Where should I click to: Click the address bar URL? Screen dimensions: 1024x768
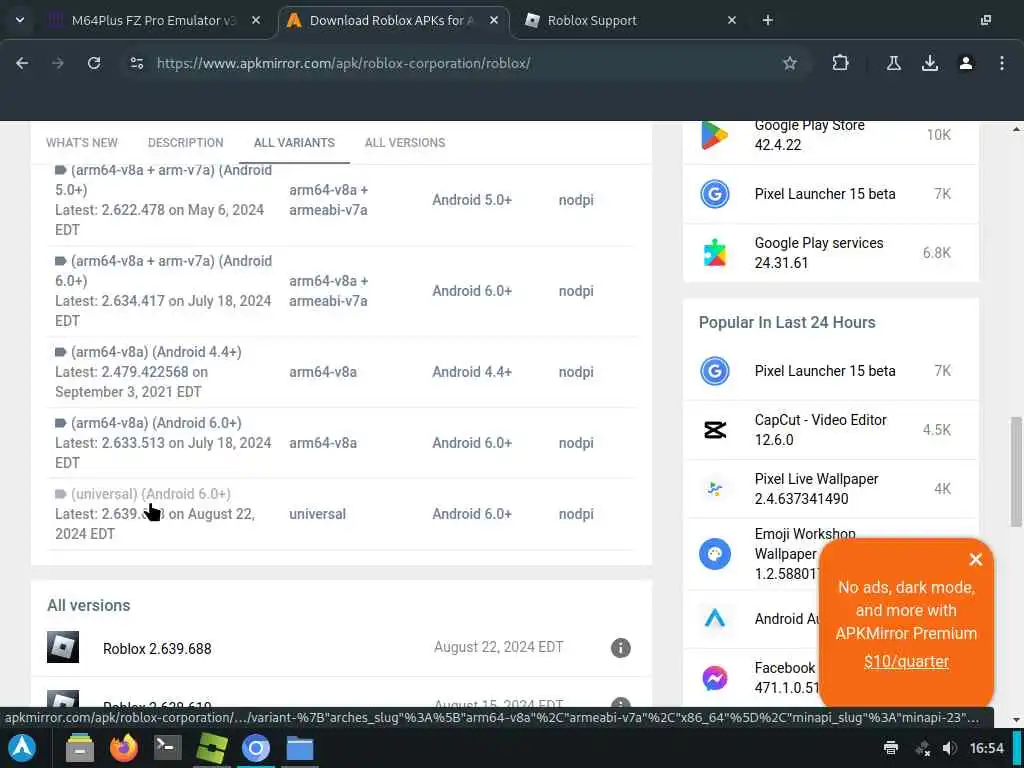tap(344, 63)
